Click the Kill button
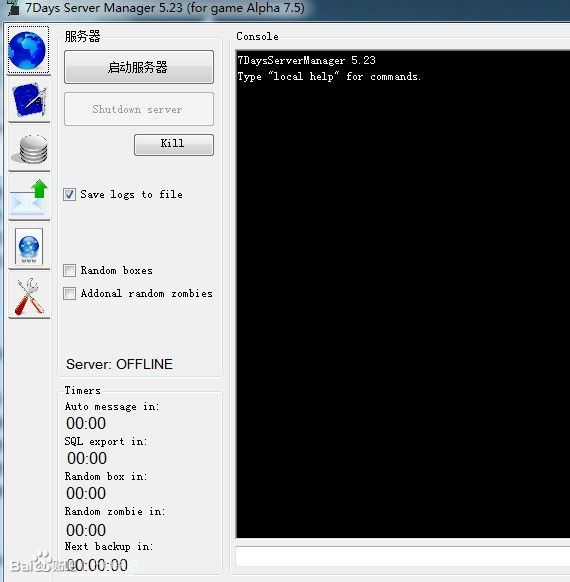This screenshot has width=570, height=582. tap(174, 144)
